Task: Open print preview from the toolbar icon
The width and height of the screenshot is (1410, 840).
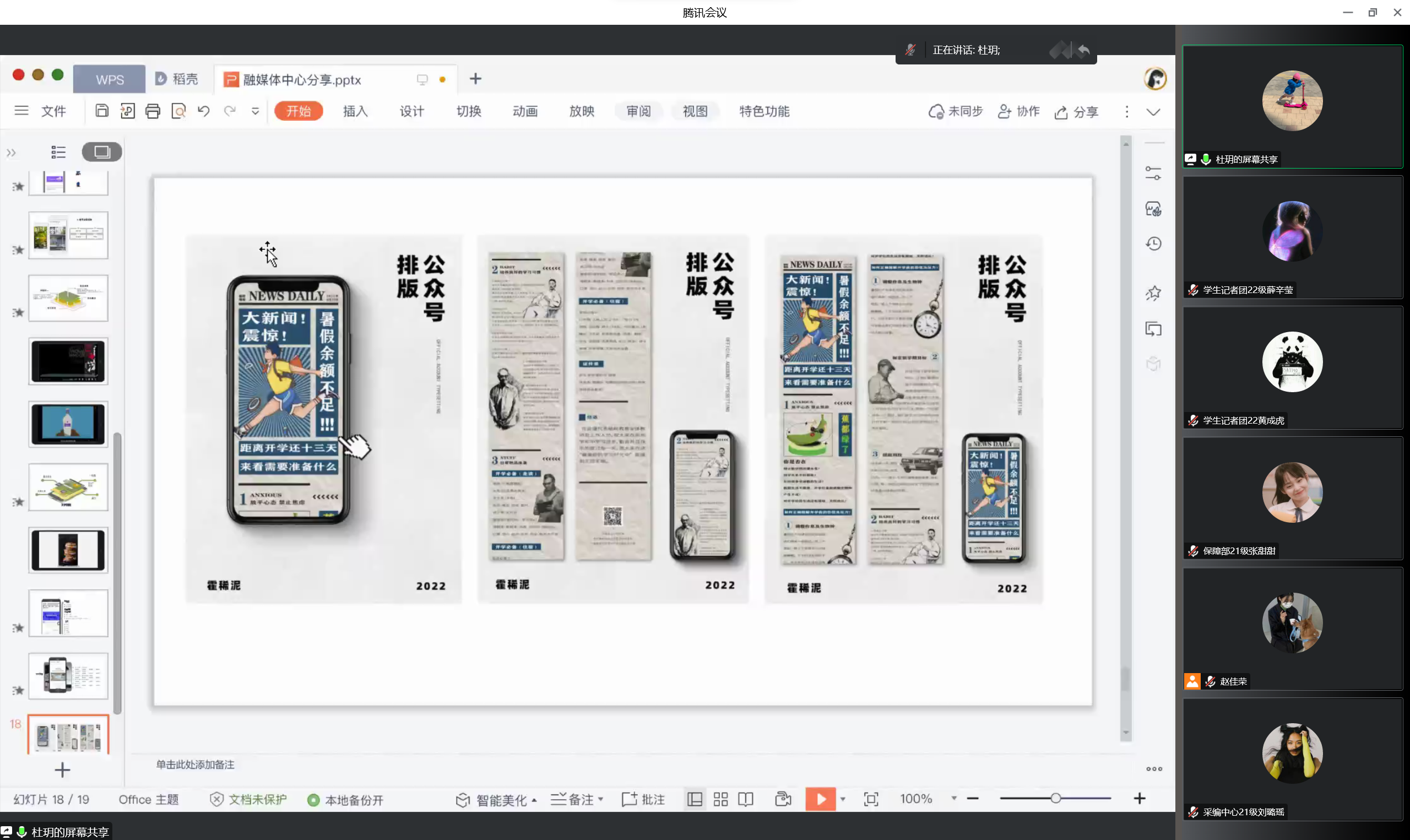Action: [x=179, y=111]
